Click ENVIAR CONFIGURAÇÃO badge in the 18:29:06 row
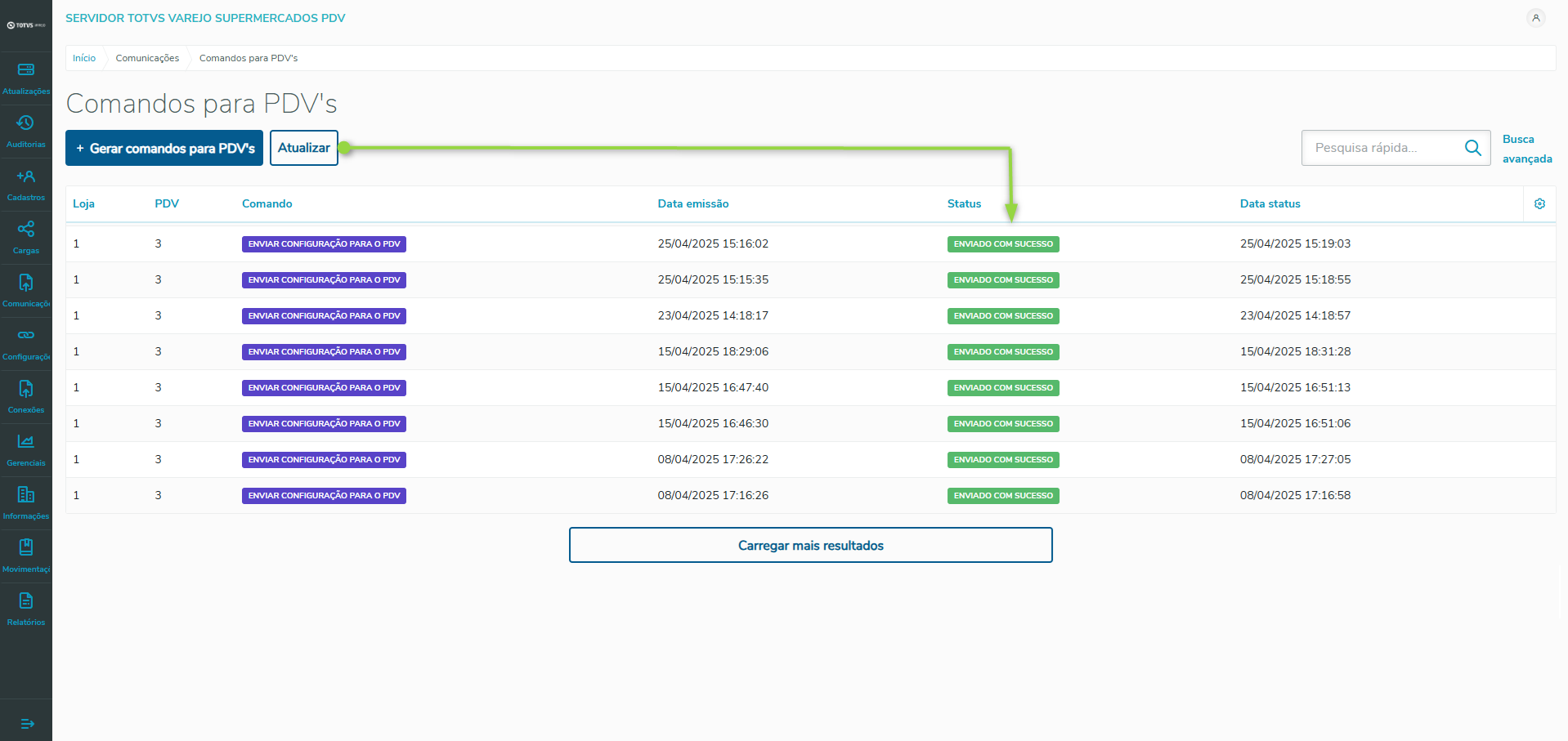This screenshot has height=741, width=1568. tap(324, 352)
